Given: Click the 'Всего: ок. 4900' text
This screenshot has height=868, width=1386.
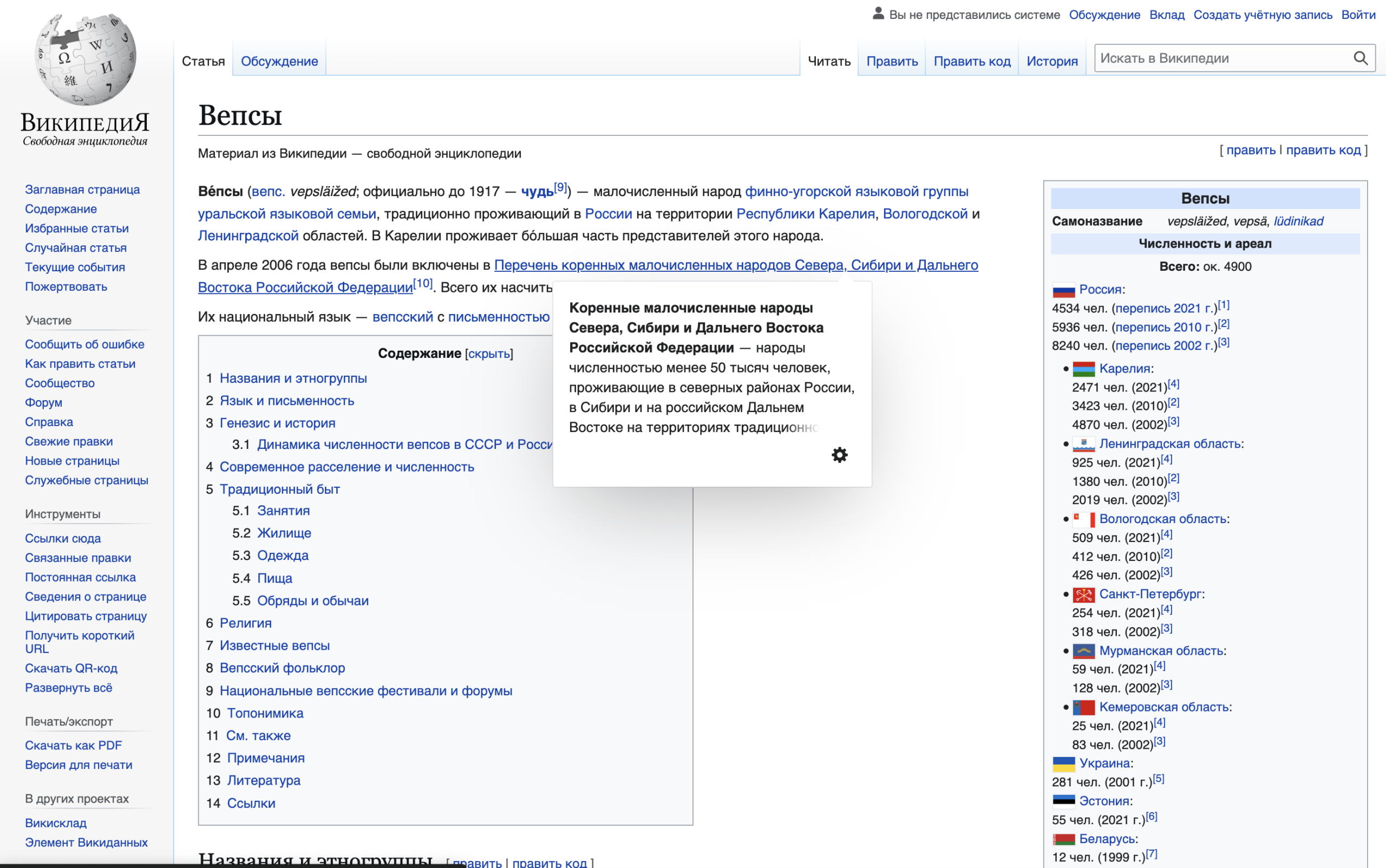Looking at the screenshot, I should click(x=1205, y=266).
